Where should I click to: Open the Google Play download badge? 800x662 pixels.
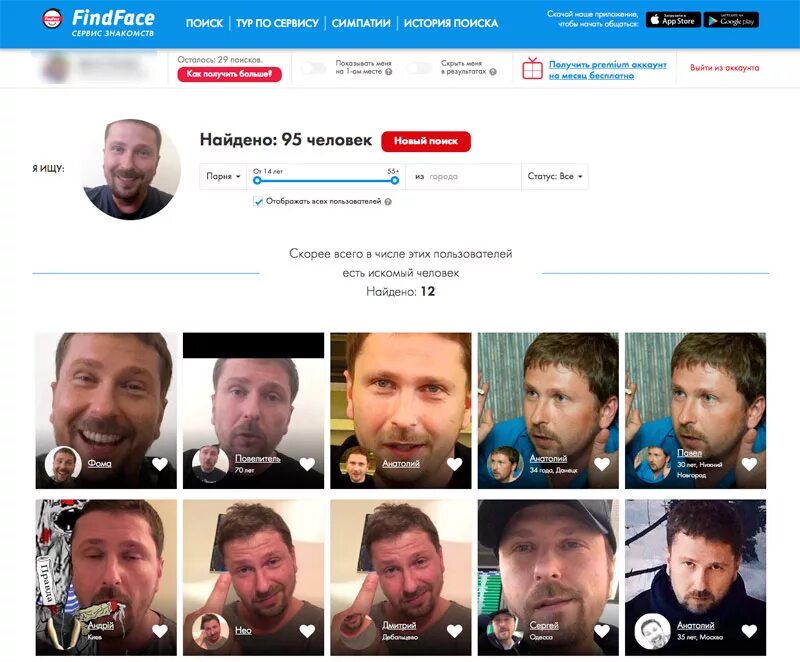pyautogui.click(x=731, y=20)
